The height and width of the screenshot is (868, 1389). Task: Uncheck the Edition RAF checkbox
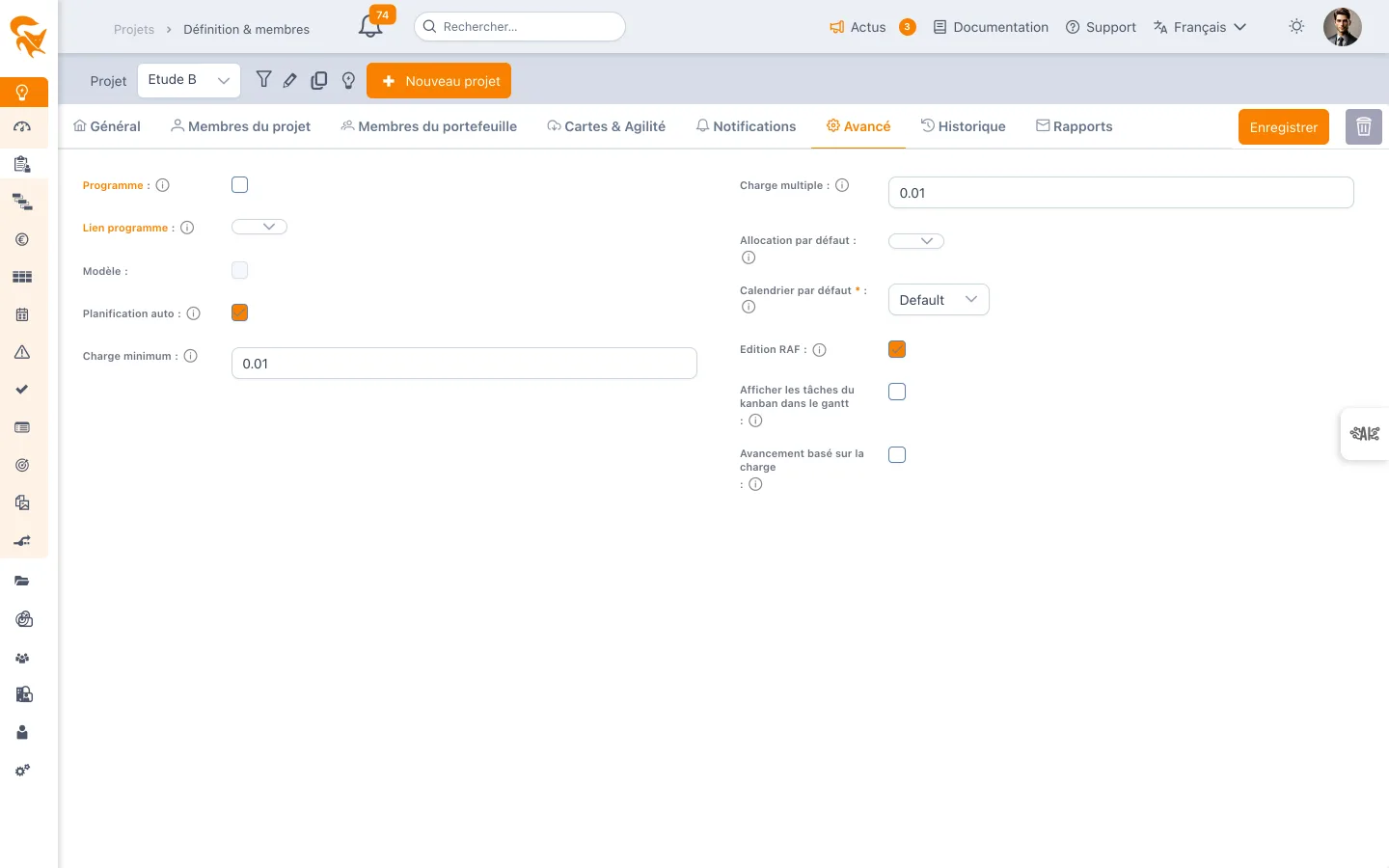897,349
